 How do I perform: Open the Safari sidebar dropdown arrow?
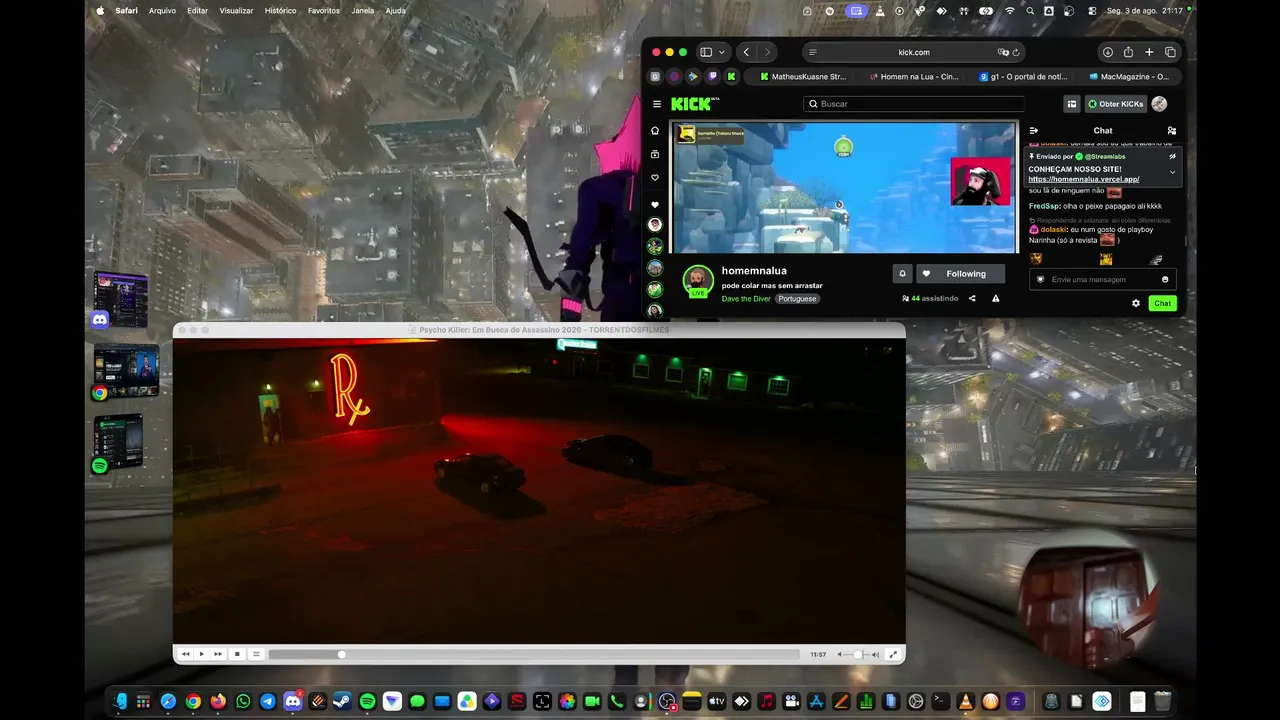(722, 52)
